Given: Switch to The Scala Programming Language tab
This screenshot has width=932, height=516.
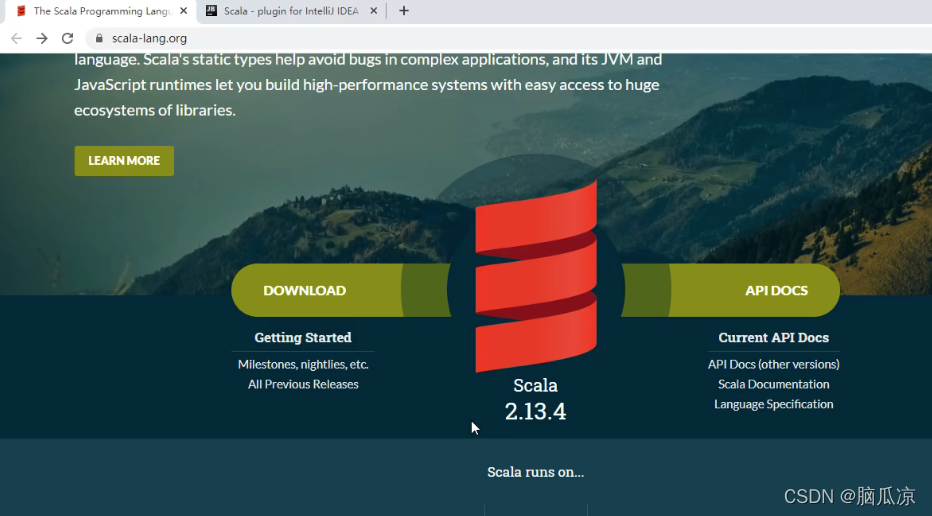Looking at the screenshot, I should pyautogui.click(x=102, y=11).
